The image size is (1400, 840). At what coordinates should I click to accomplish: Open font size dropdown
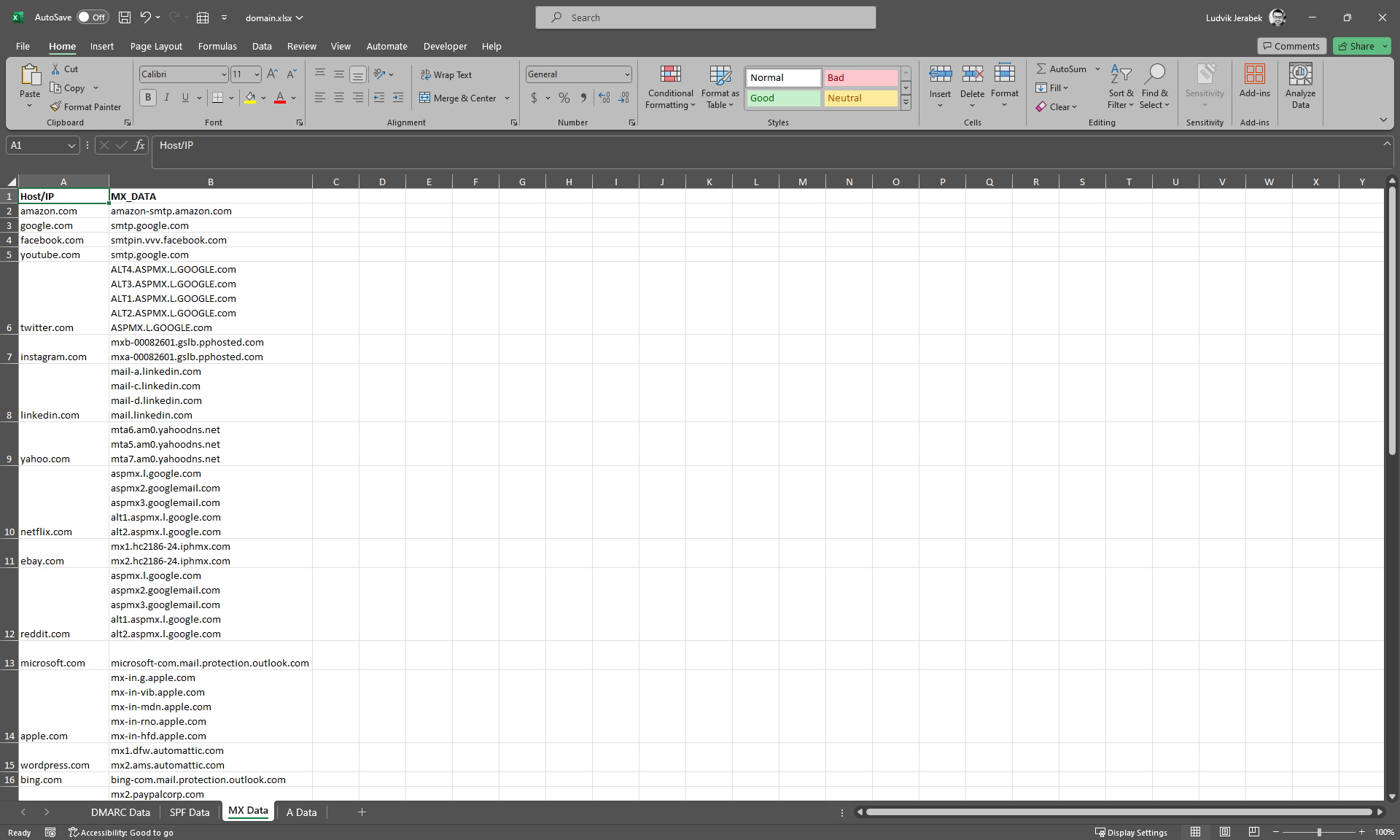pyautogui.click(x=257, y=74)
